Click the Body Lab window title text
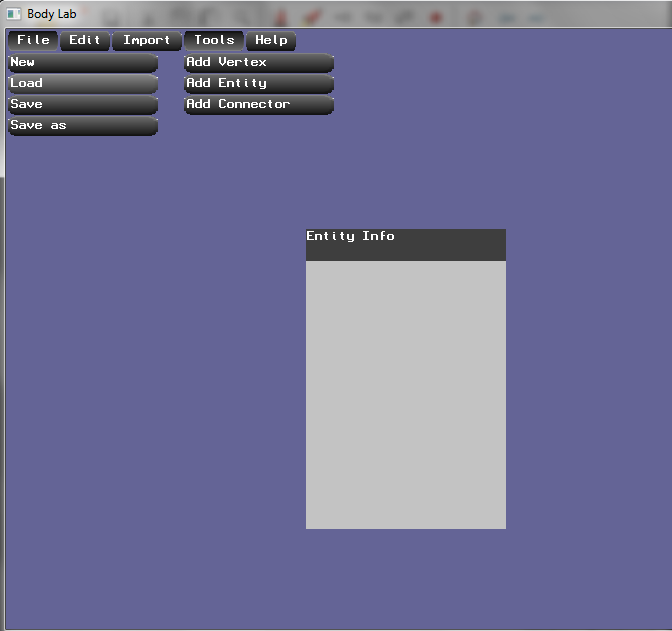The width and height of the screenshot is (672, 631). [51, 14]
